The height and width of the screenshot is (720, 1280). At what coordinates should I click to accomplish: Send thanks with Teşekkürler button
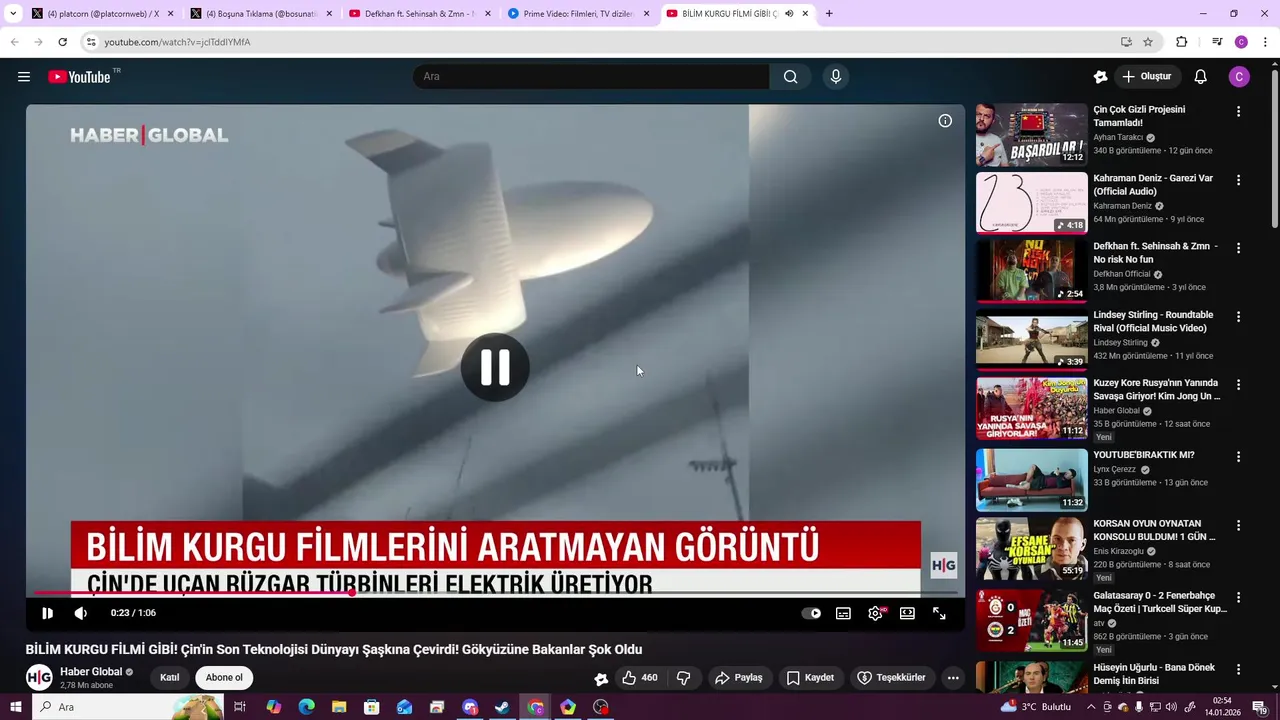[x=892, y=678]
